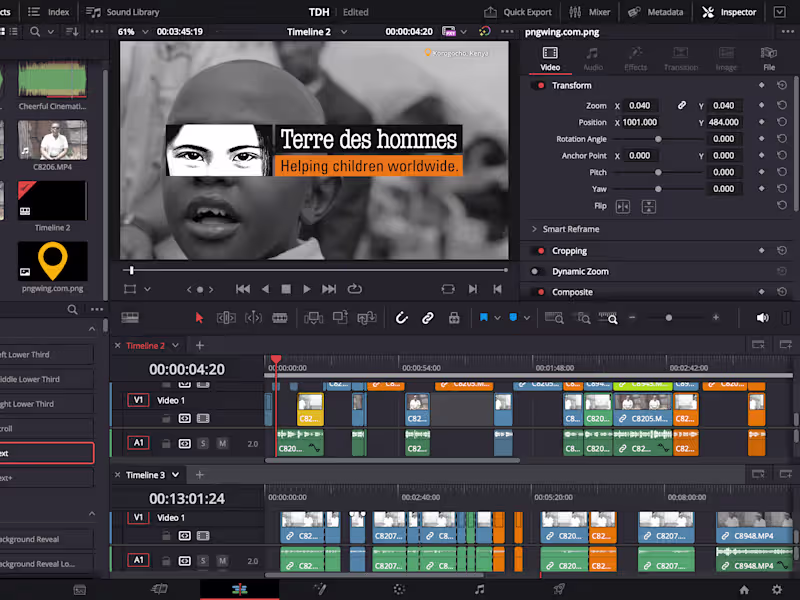
Task: Click the position lock padlock in toolbar
Action: (x=454, y=318)
